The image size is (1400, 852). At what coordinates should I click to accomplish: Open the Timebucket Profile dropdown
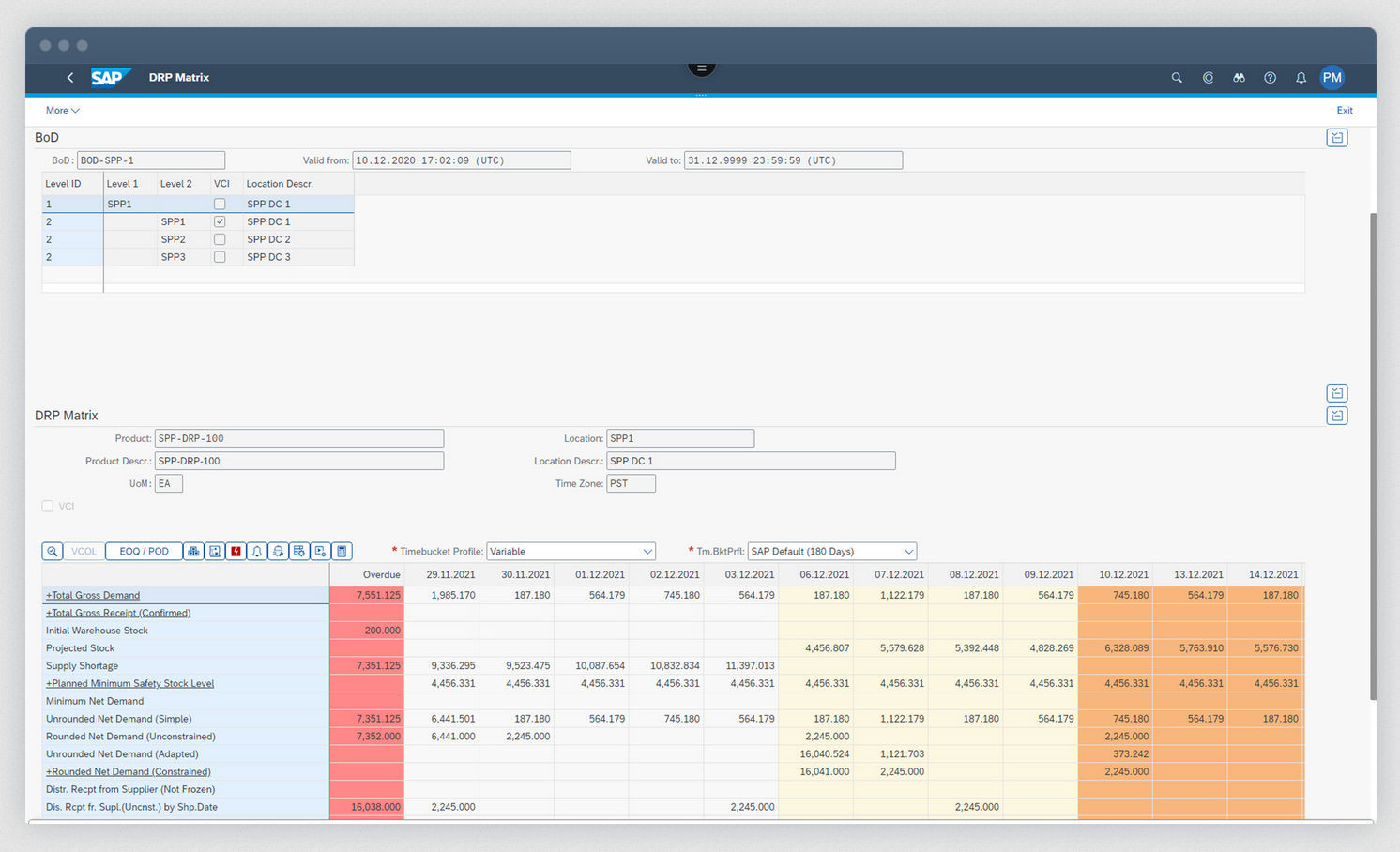pos(647,552)
